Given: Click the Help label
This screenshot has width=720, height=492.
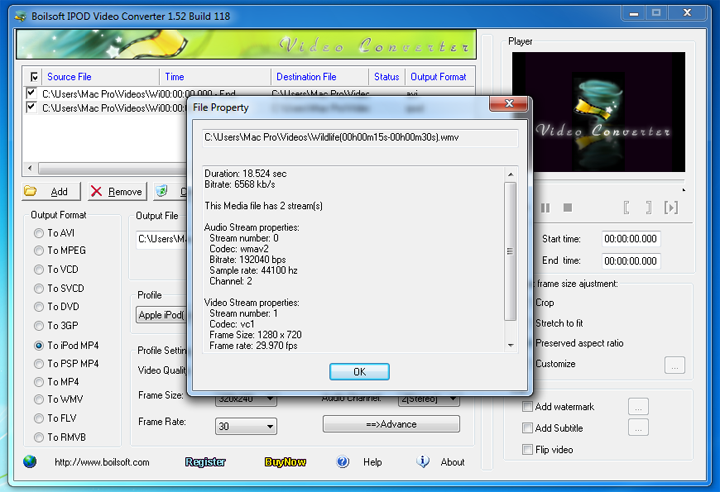Looking at the screenshot, I should point(372,462).
